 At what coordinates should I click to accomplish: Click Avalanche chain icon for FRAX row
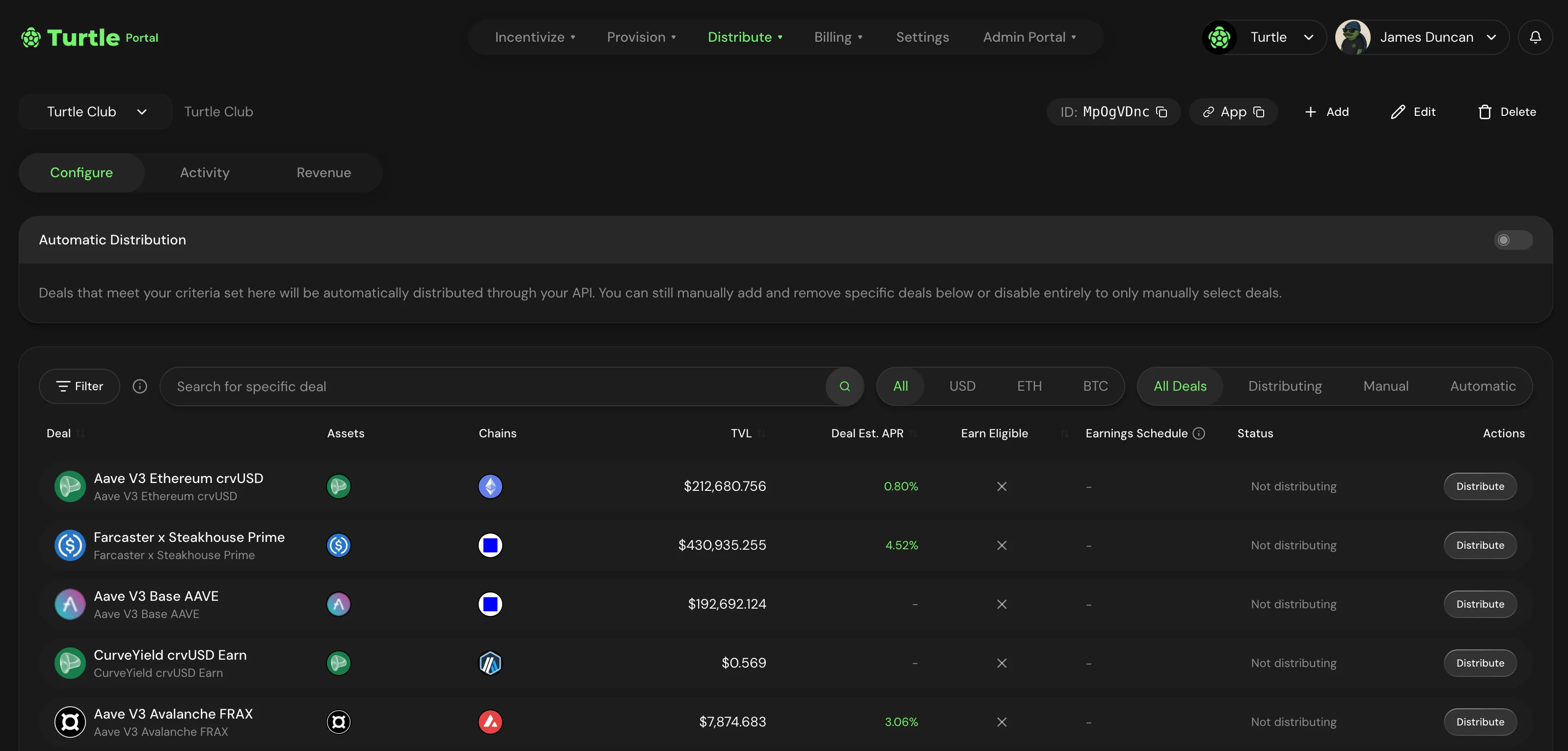[x=490, y=722]
